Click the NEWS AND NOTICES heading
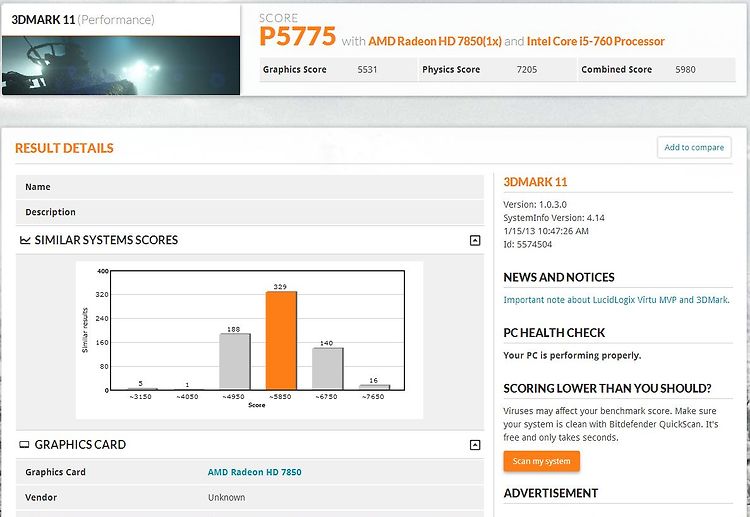The height and width of the screenshot is (517, 750). click(559, 277)
